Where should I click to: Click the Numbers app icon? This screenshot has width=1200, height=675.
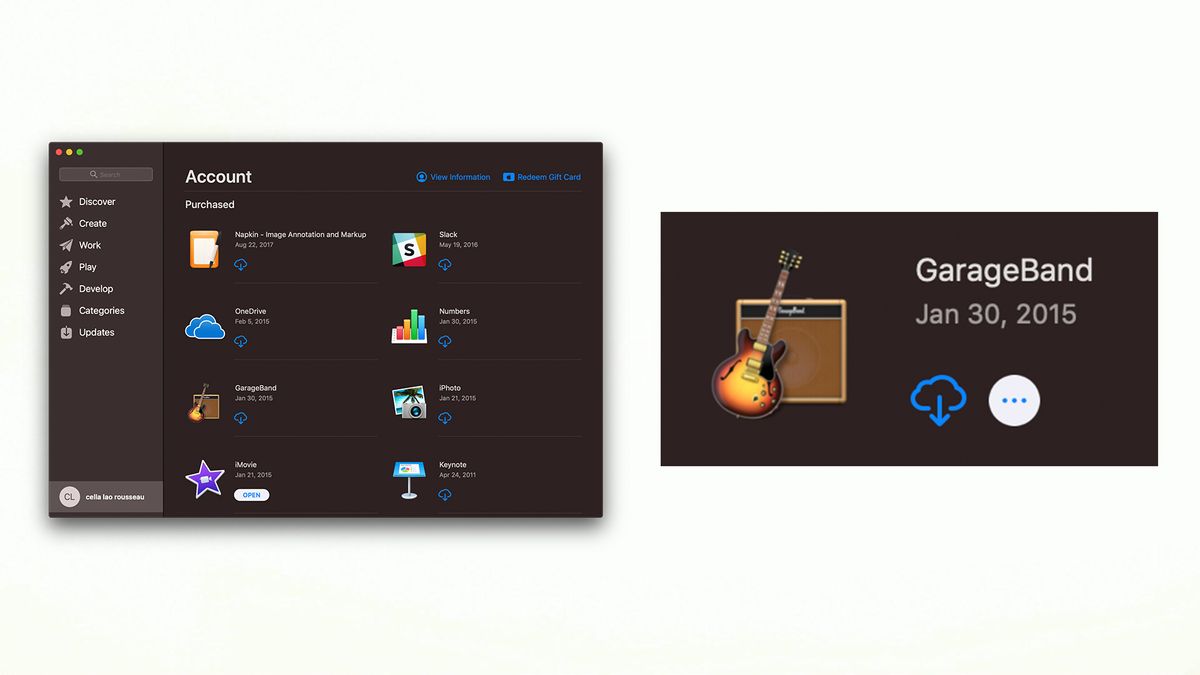[409, 325]
